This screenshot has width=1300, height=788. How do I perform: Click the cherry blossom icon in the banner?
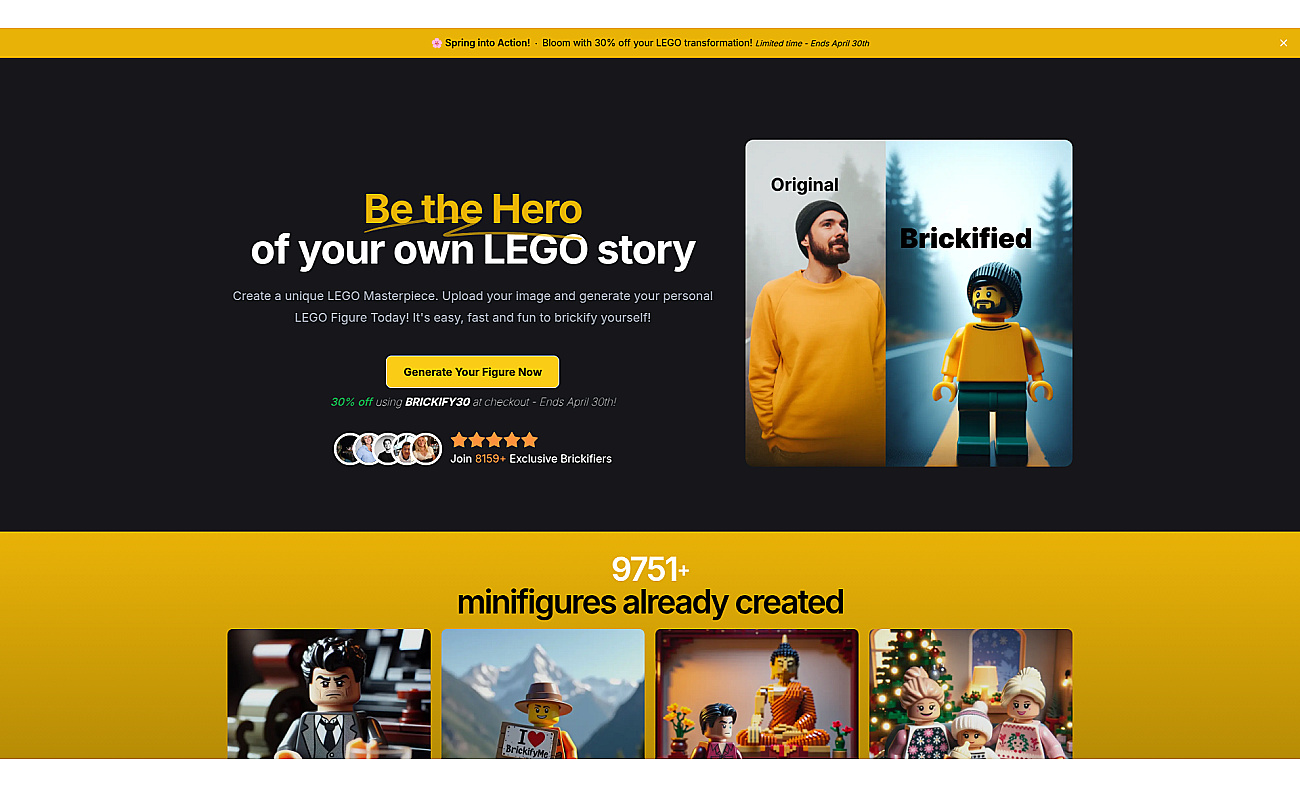point(437,43)
